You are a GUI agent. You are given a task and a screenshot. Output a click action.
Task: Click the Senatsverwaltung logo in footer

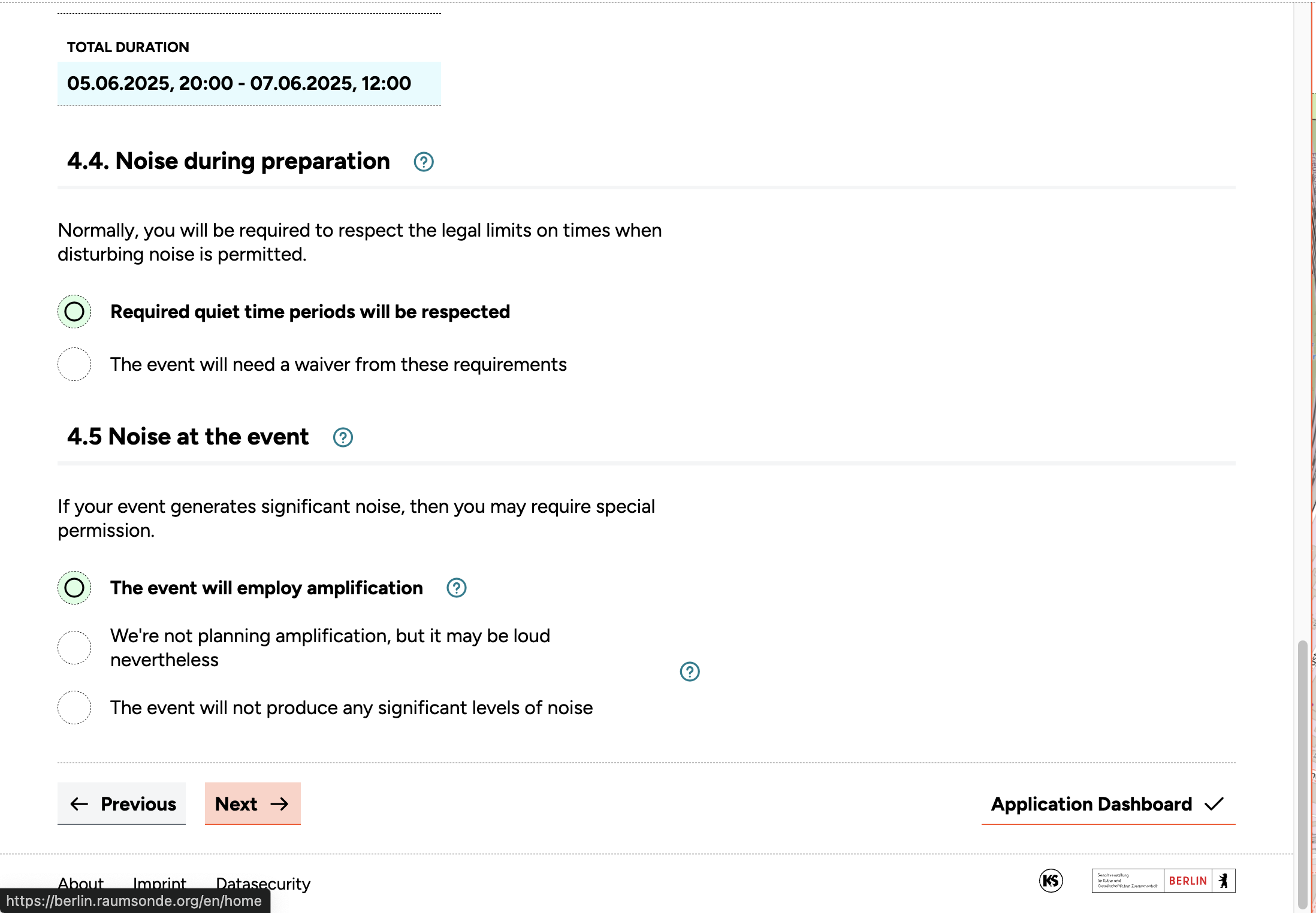(x=1127, y=881)
